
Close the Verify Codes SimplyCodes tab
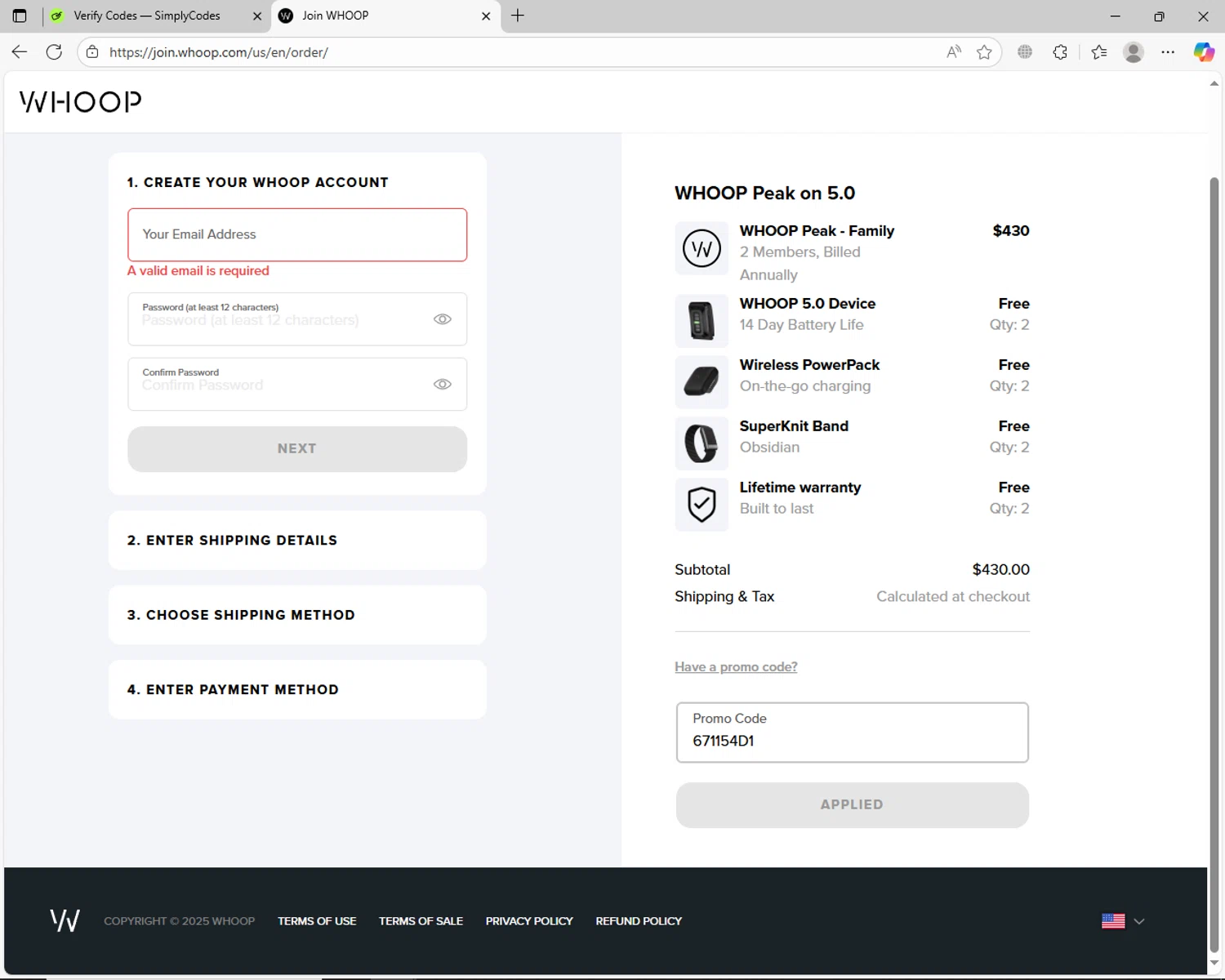[257, 16]
